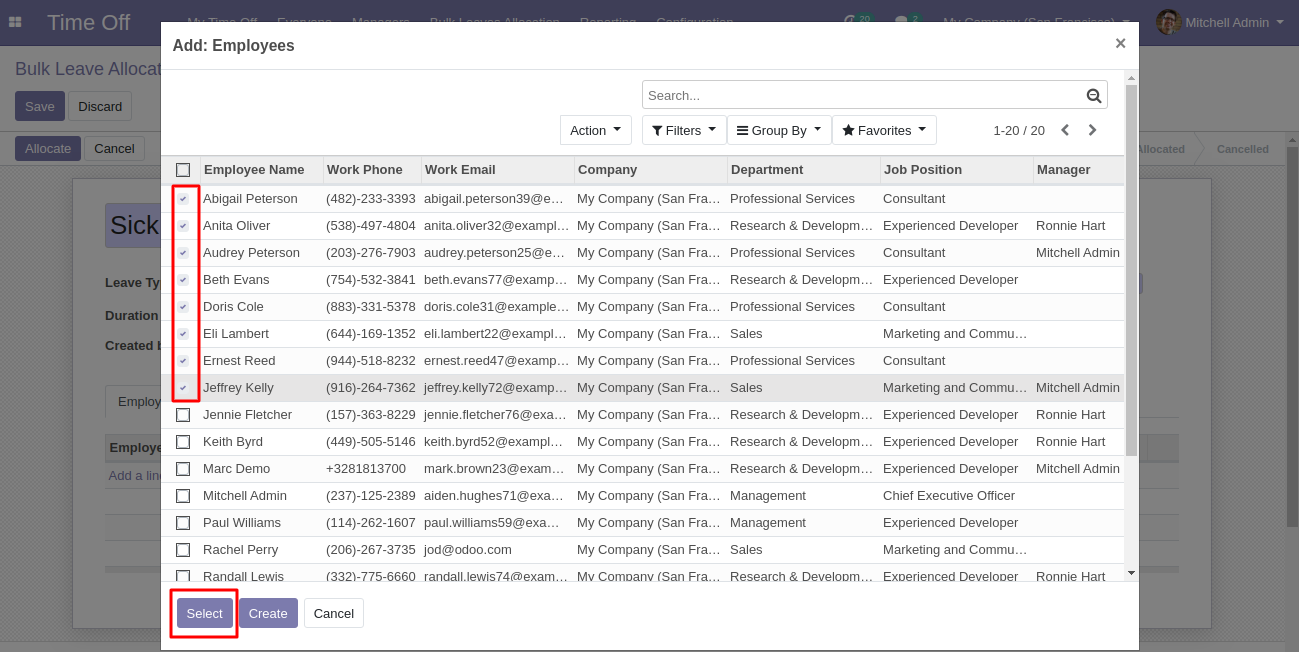Image resolution: width=1299 pixels, height=652 pixels.
Task: Toggle the select-all header checkbox
Action: (x=183, y=170)
